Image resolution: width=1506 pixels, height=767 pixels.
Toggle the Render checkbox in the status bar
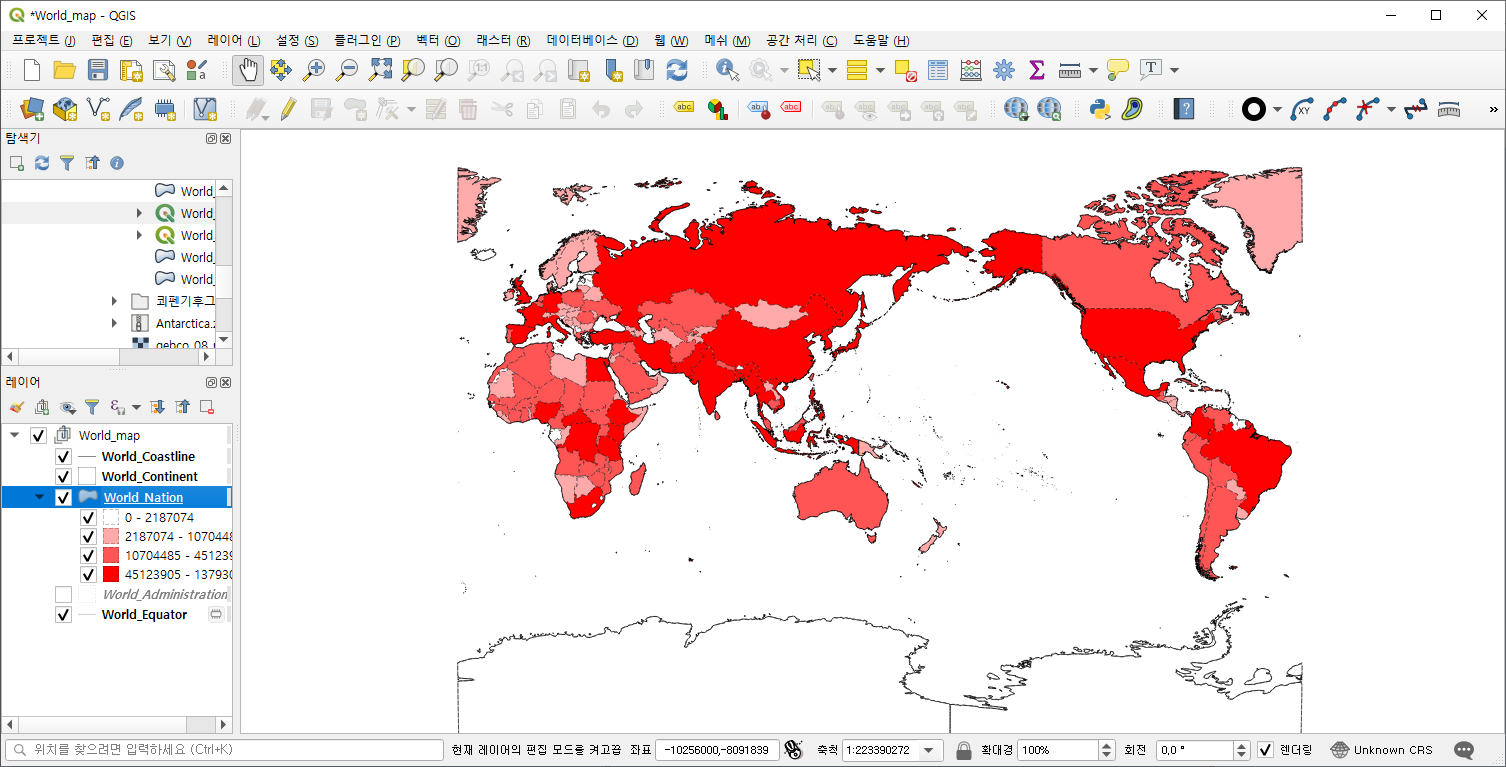click(x=1265, y=749)
